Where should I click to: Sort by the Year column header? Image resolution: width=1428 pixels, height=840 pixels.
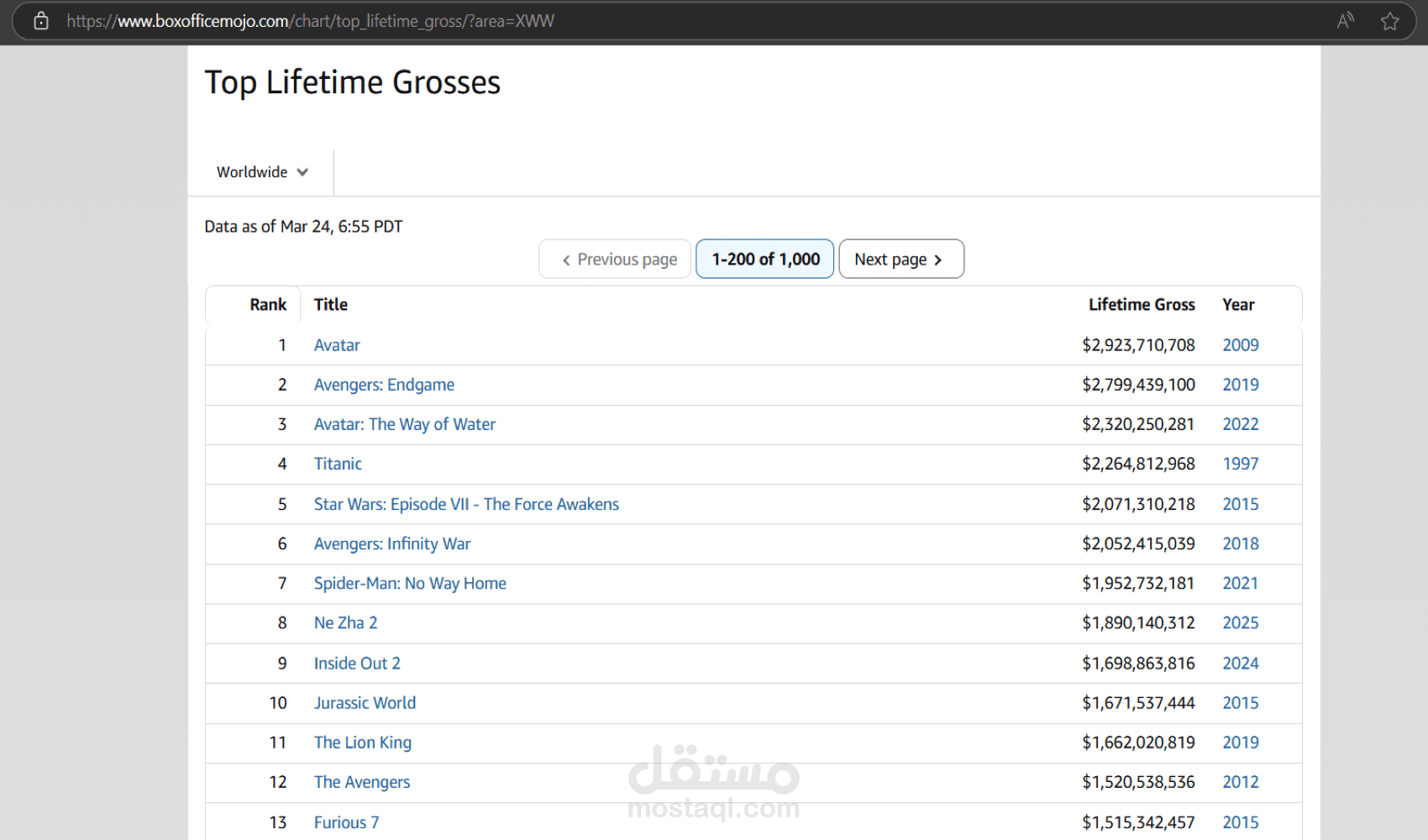click(1238, 305)
